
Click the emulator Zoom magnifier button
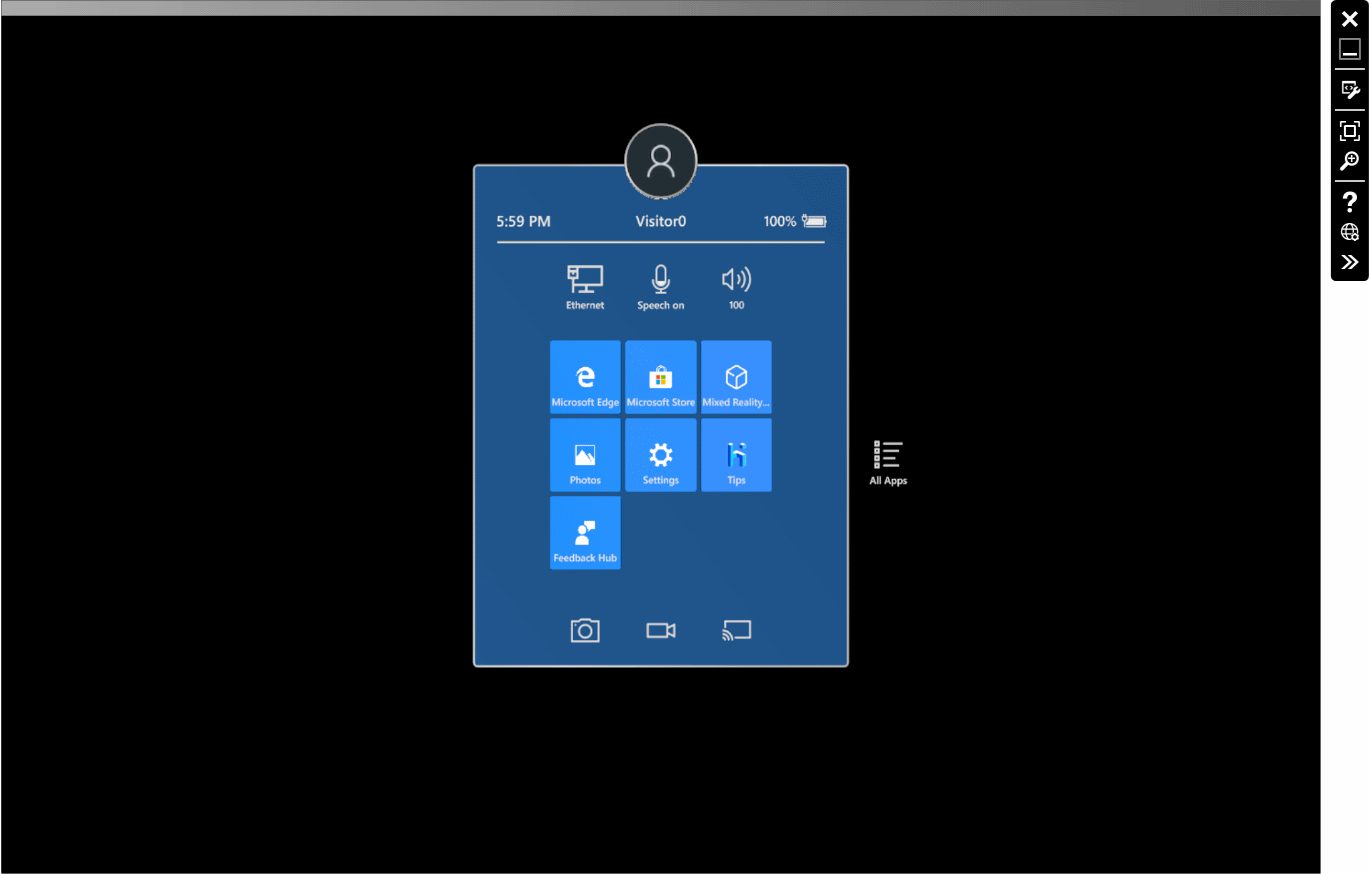tap(1349, 161)
